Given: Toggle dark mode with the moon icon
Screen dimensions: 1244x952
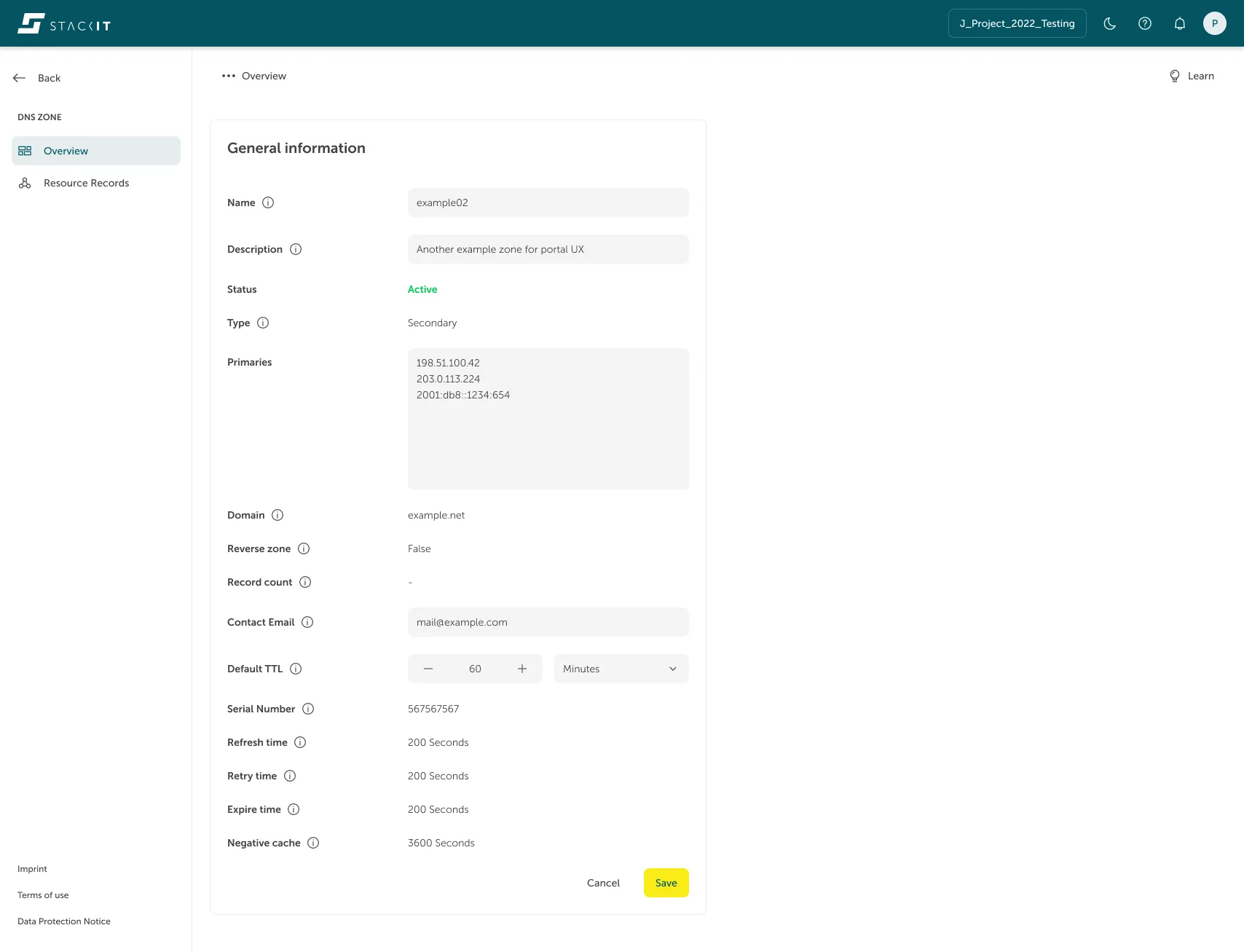Looking at the screenshot, I should point(1109,23).
